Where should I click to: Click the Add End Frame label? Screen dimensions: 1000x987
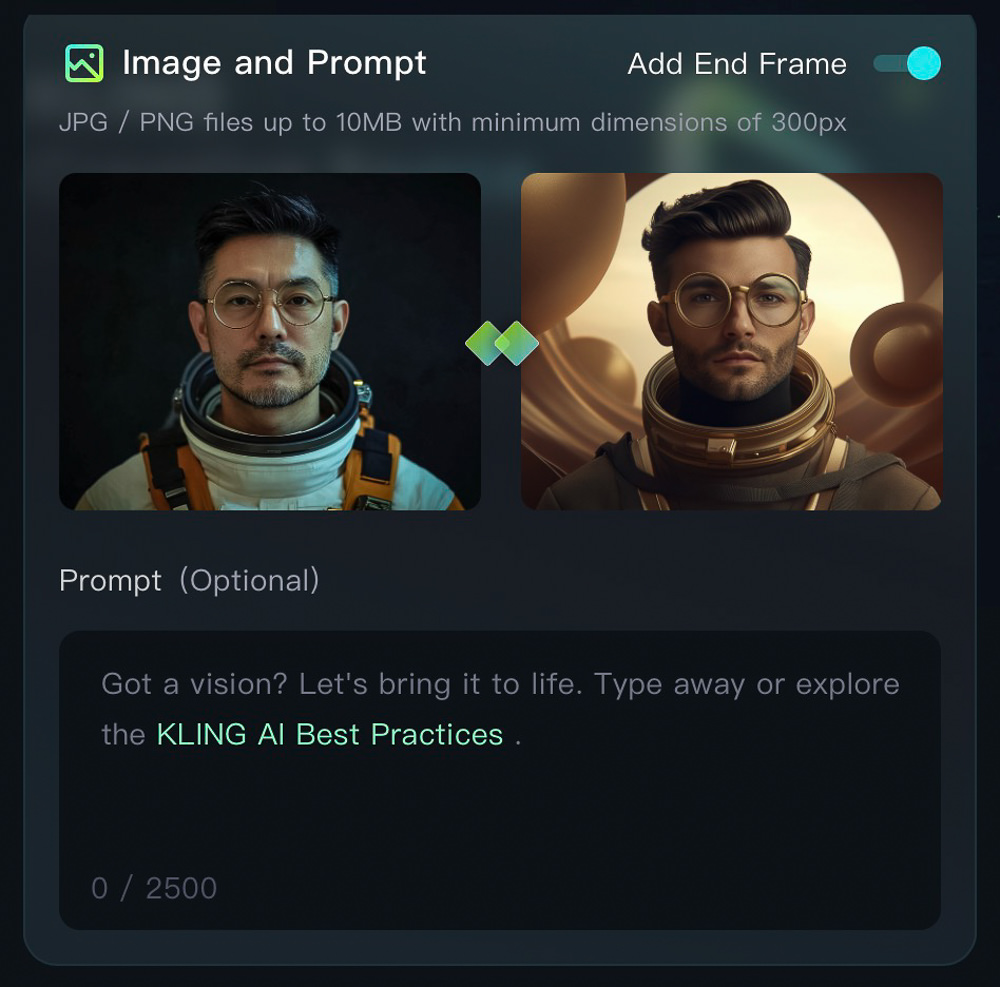pyautogui.click(x=737, y=64)
